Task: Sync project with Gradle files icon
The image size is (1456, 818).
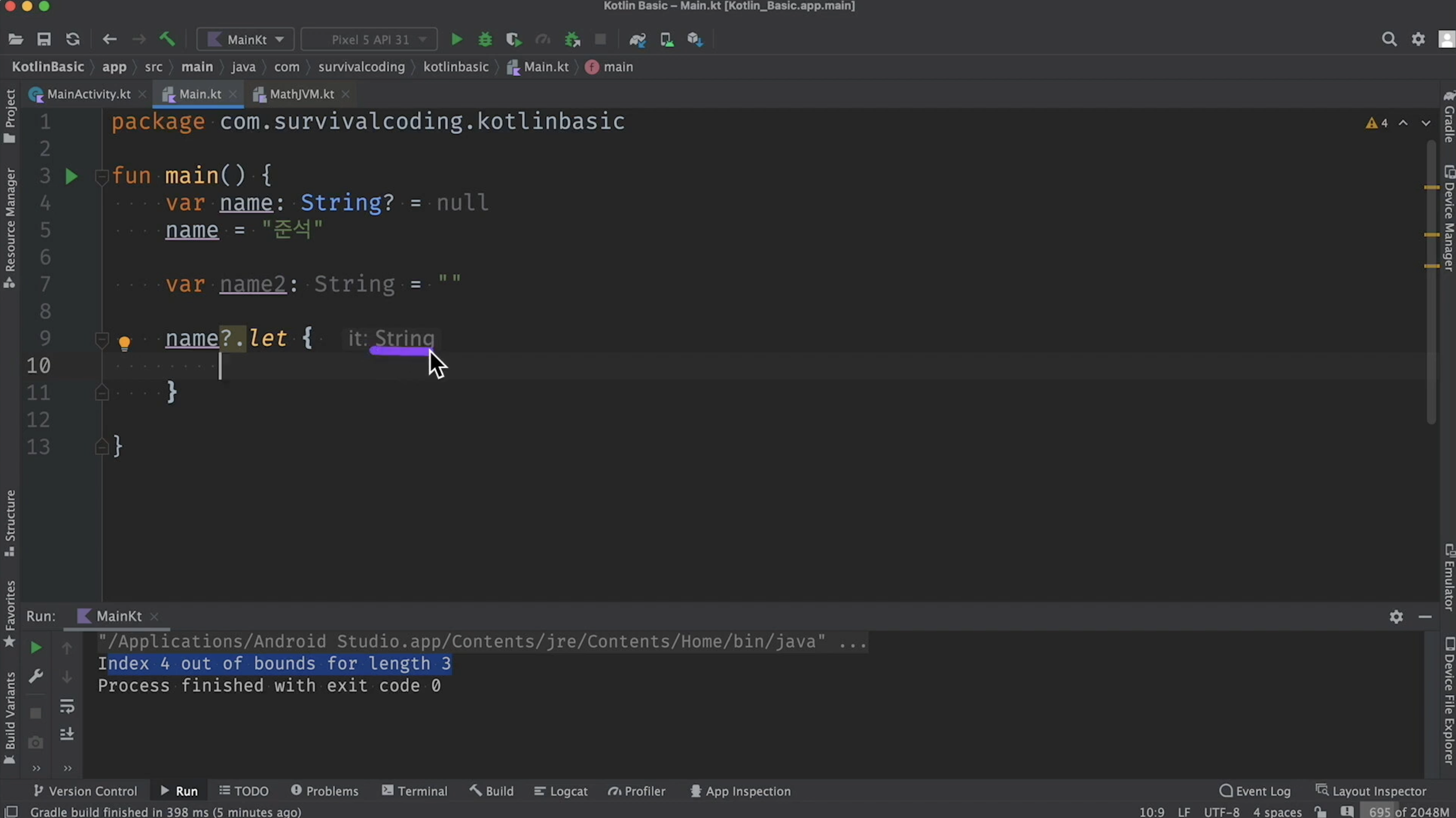Action: [x=637, y=39]
